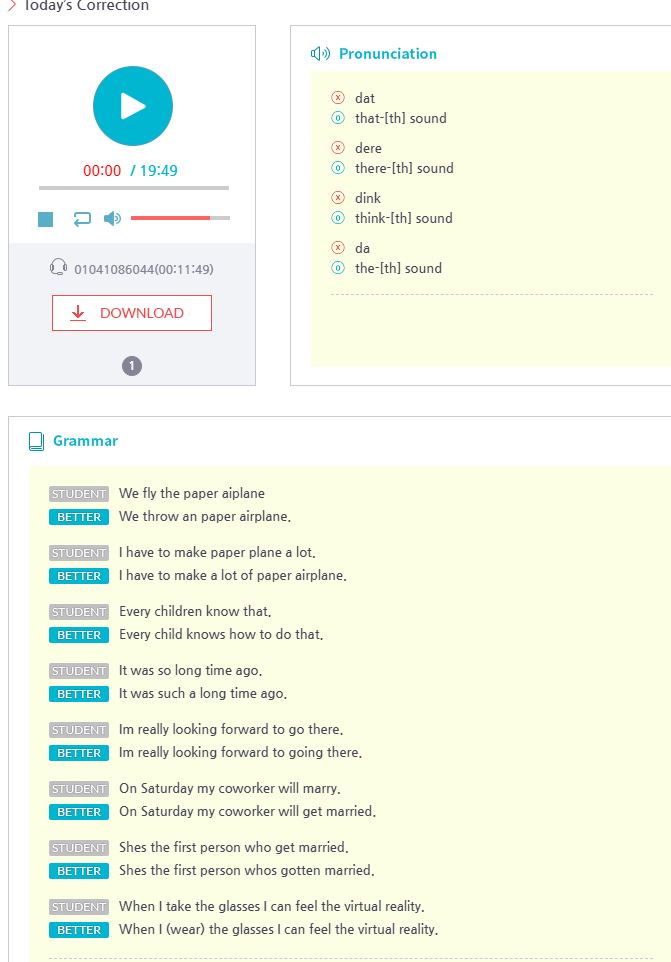Click the red X beside "dat"

[x=338, y=98]
